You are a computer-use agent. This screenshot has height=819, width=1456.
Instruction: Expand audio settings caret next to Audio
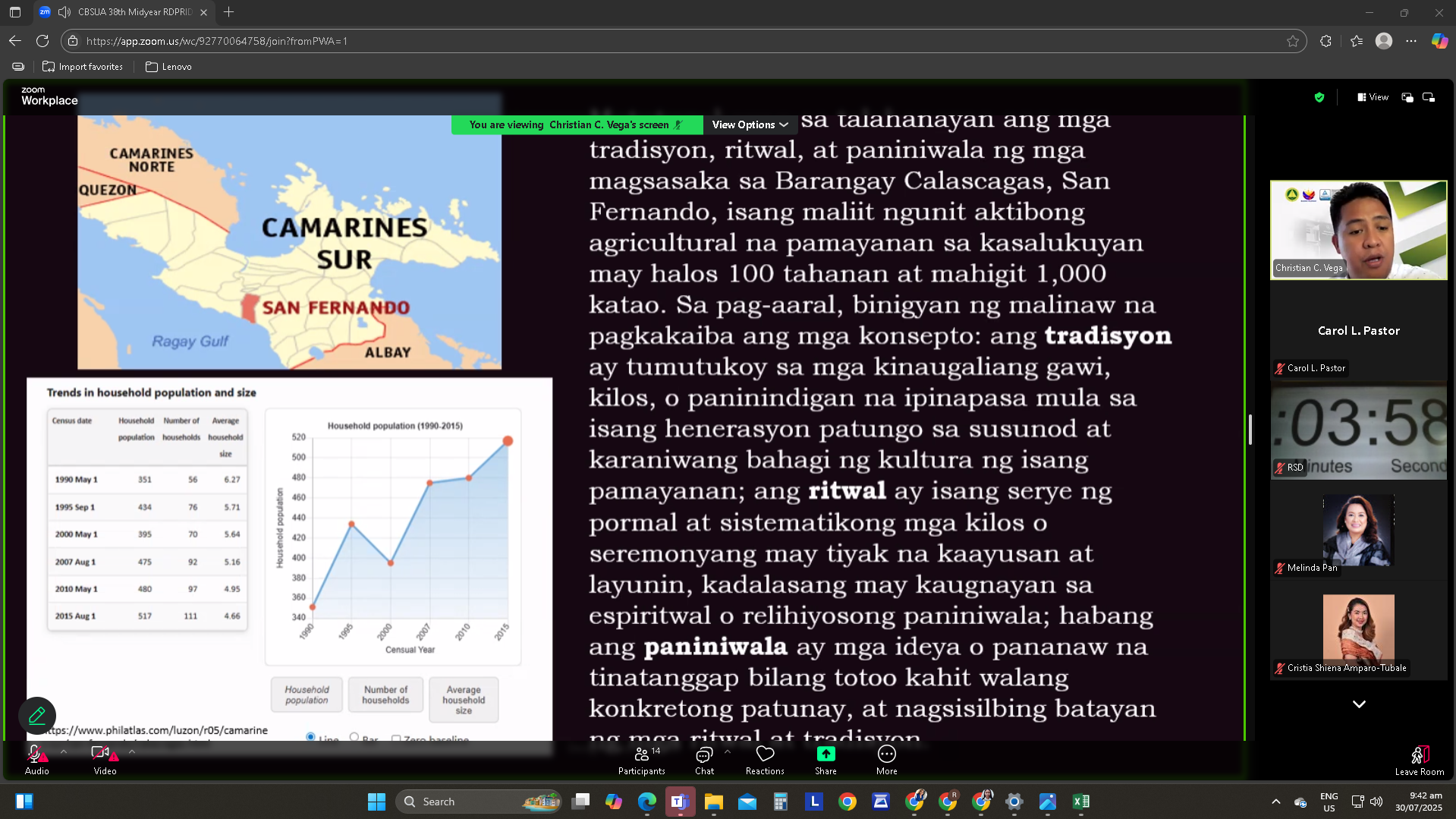pyautogui.click(x=64, y=751)
